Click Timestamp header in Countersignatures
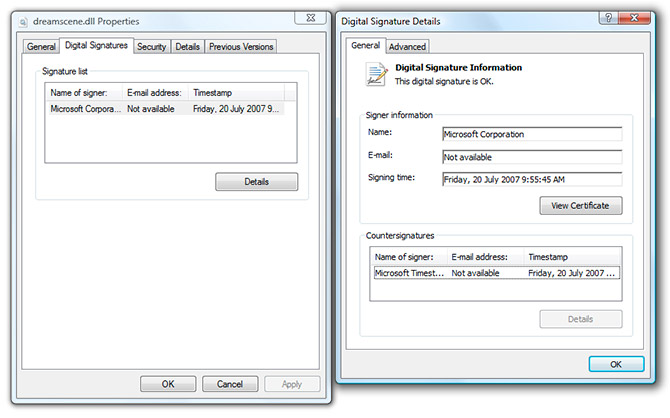This screenshot has width=670, height=418. [x=572, y=257]
